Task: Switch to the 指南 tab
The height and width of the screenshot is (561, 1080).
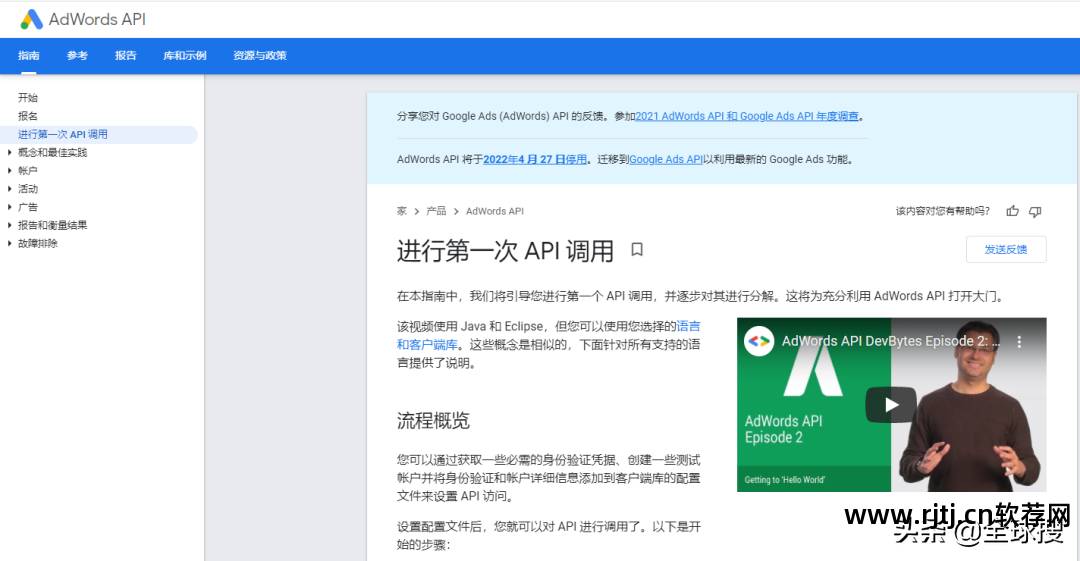Action: [x=28, y=56]
